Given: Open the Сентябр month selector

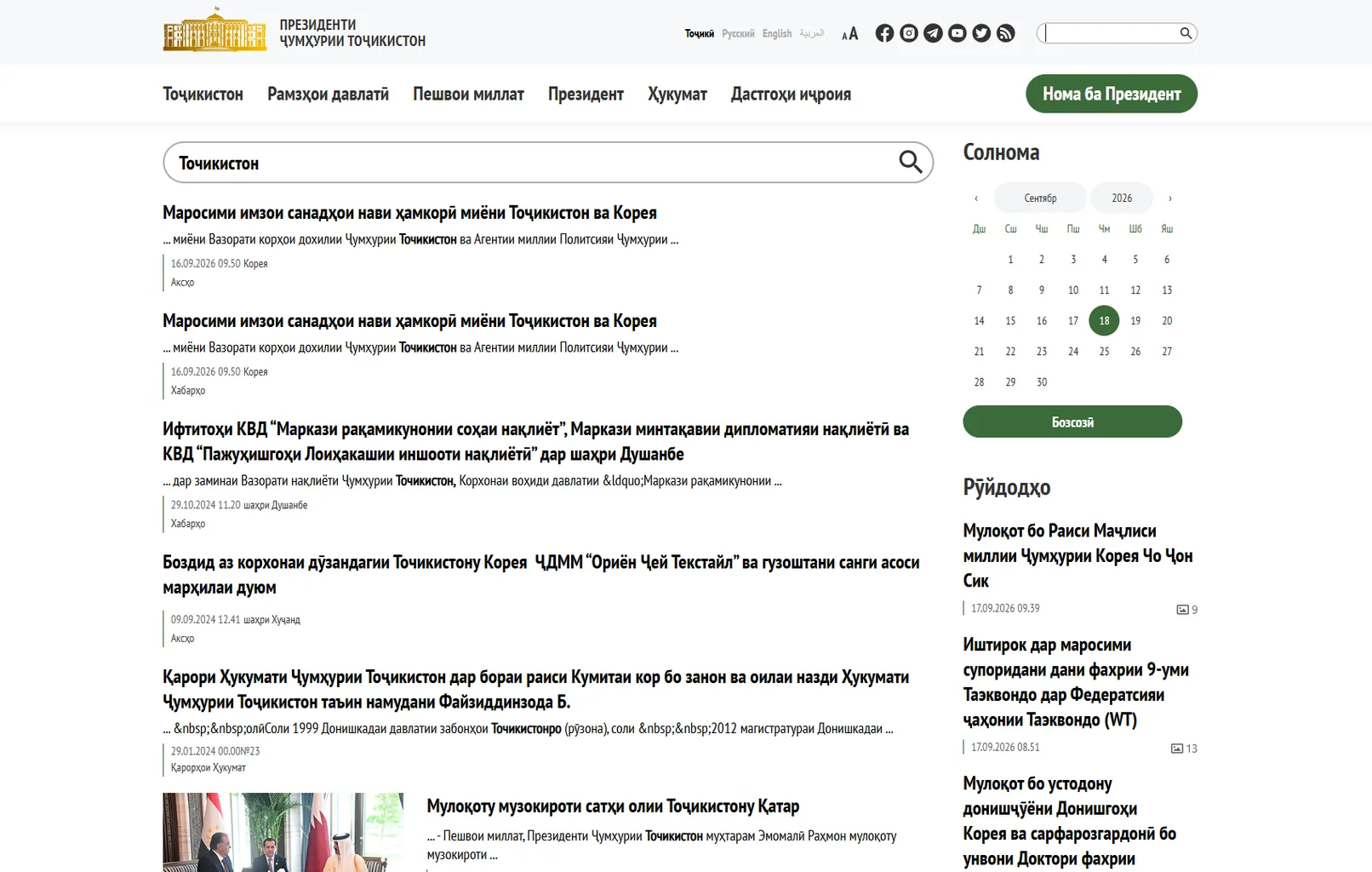Looking at the screenshot, I should (x=1040, y=198).
